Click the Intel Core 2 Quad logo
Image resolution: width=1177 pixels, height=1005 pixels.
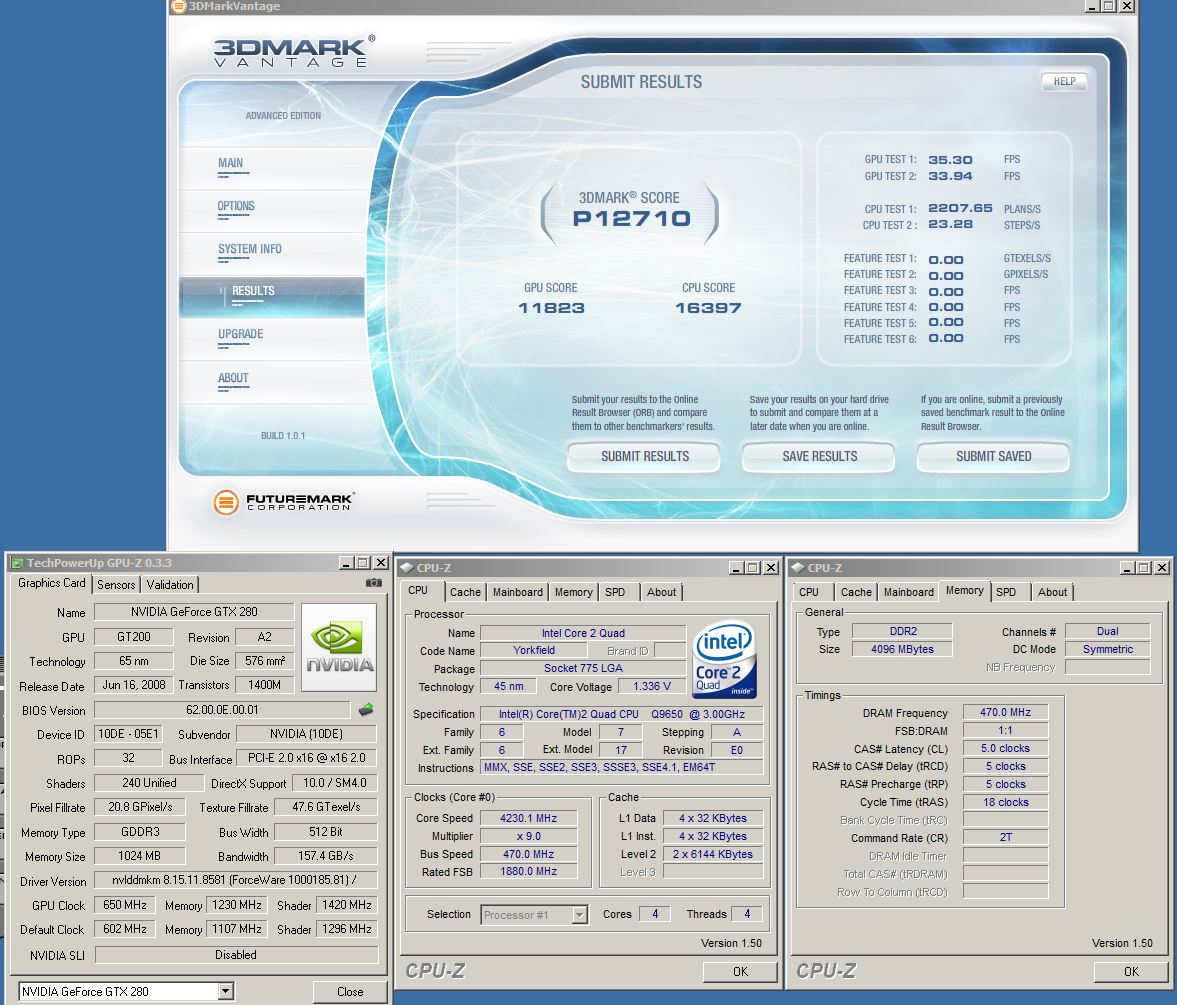(x=724, y=659)
